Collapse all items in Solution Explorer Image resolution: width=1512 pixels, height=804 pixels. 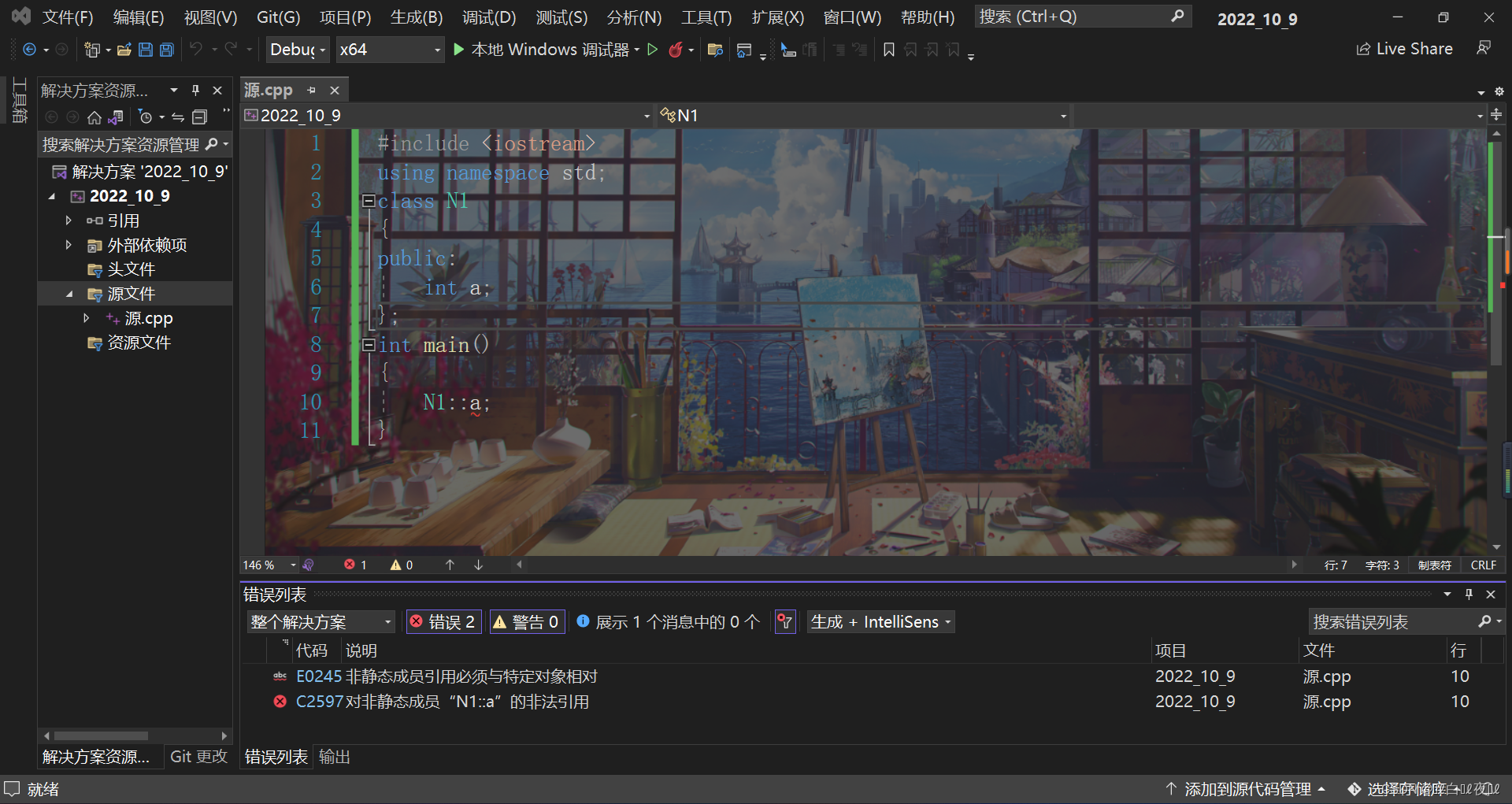pos(200,117)
